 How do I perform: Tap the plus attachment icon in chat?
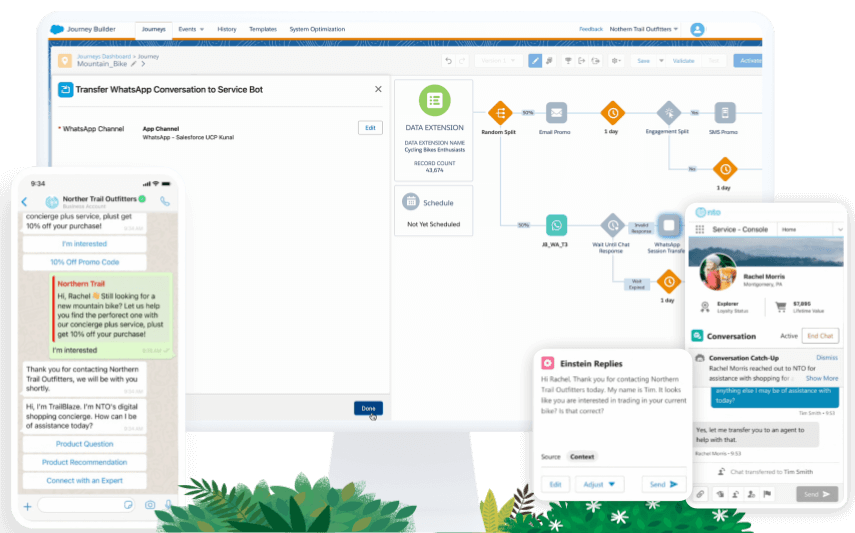[x=27, y=506]
